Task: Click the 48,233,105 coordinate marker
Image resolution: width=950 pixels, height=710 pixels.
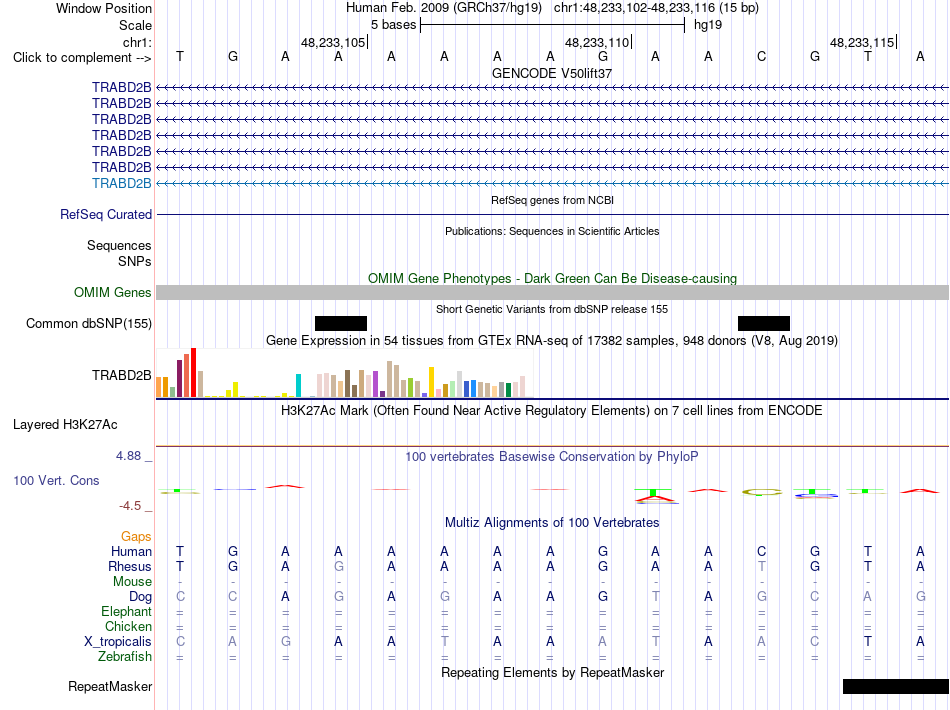Action: coord(333,42)
